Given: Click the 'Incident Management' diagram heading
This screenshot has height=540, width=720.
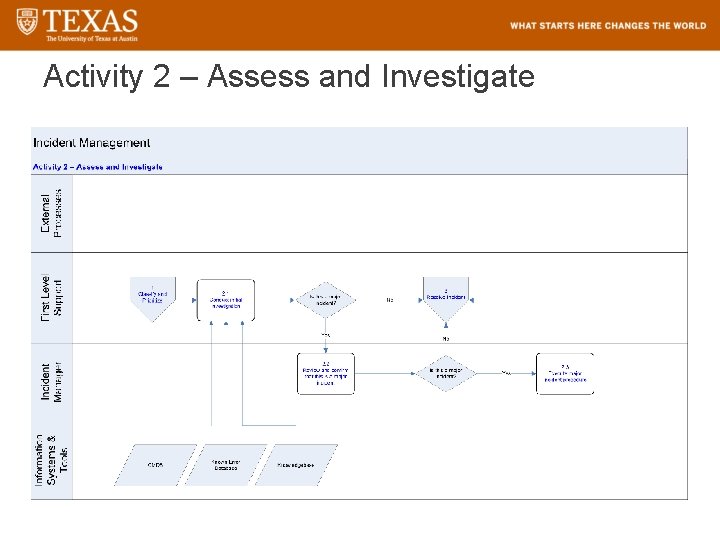Looking at the screenshot, I should pyautogui.click(x=91, y=143).
